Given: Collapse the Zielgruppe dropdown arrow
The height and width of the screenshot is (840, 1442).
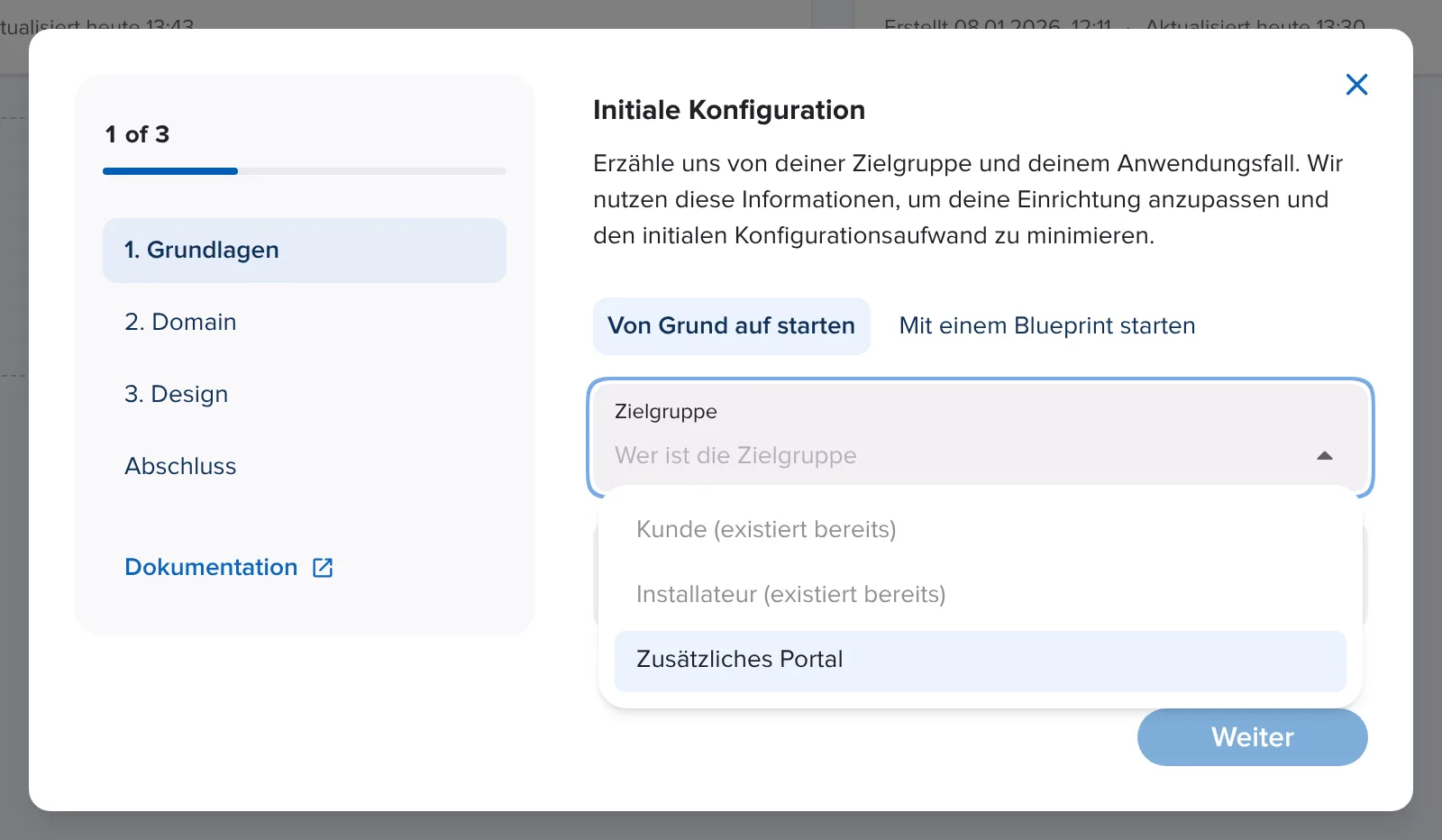Looking at the screenshot, I should click(1325, 455).
